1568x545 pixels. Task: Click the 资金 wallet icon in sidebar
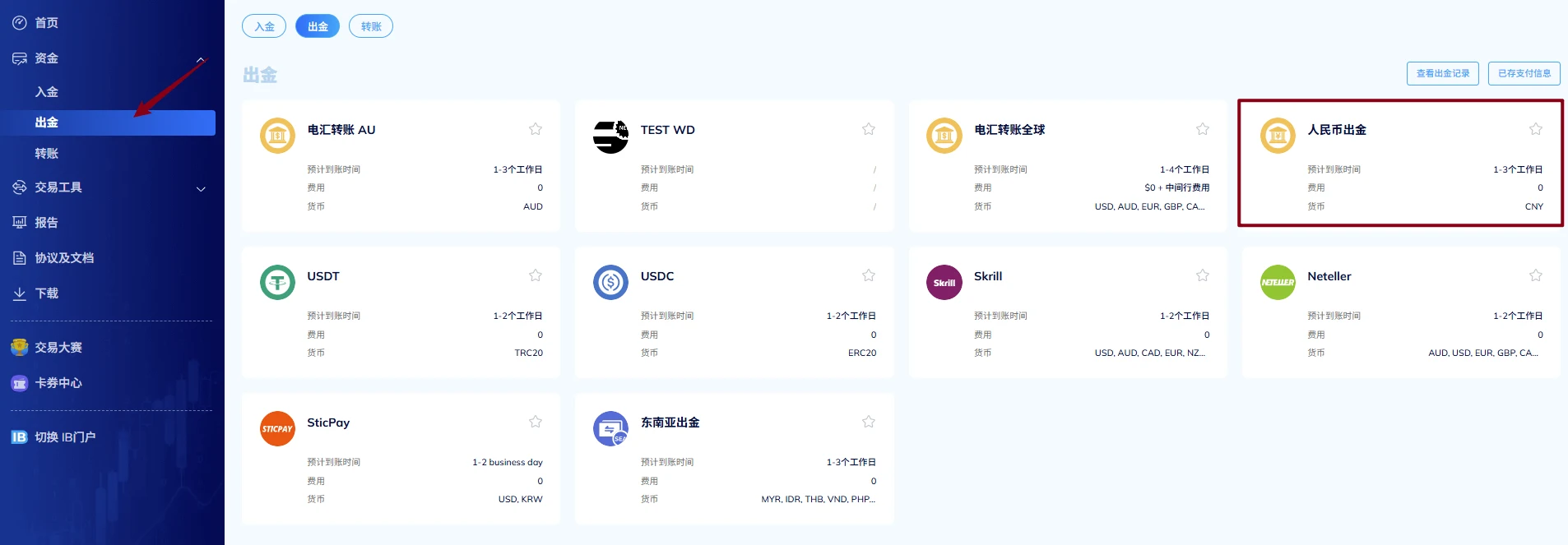coord(20,58)
